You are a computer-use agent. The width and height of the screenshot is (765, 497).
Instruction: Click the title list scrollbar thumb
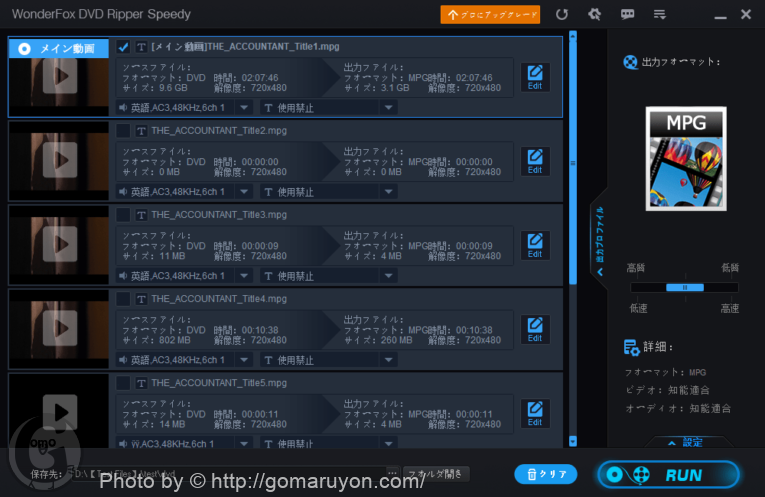(x=573, y=163)
